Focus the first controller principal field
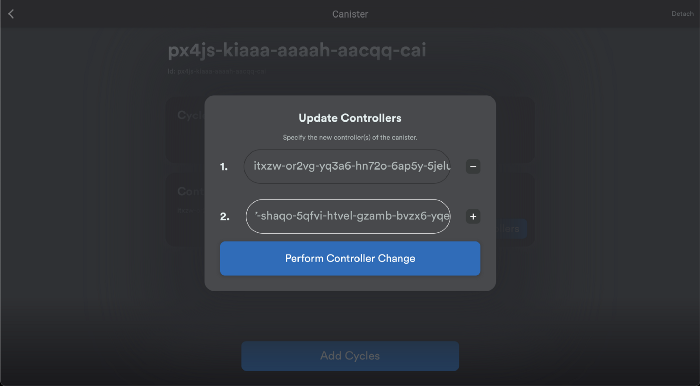This screenshot has width=700, height=386. coord(347,166)
